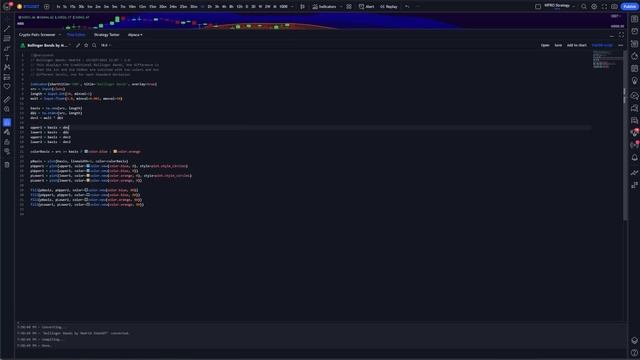Toggle the highlighted magnet mode button
This screenshot has width=640, height=360.
(x=7, y=122)
